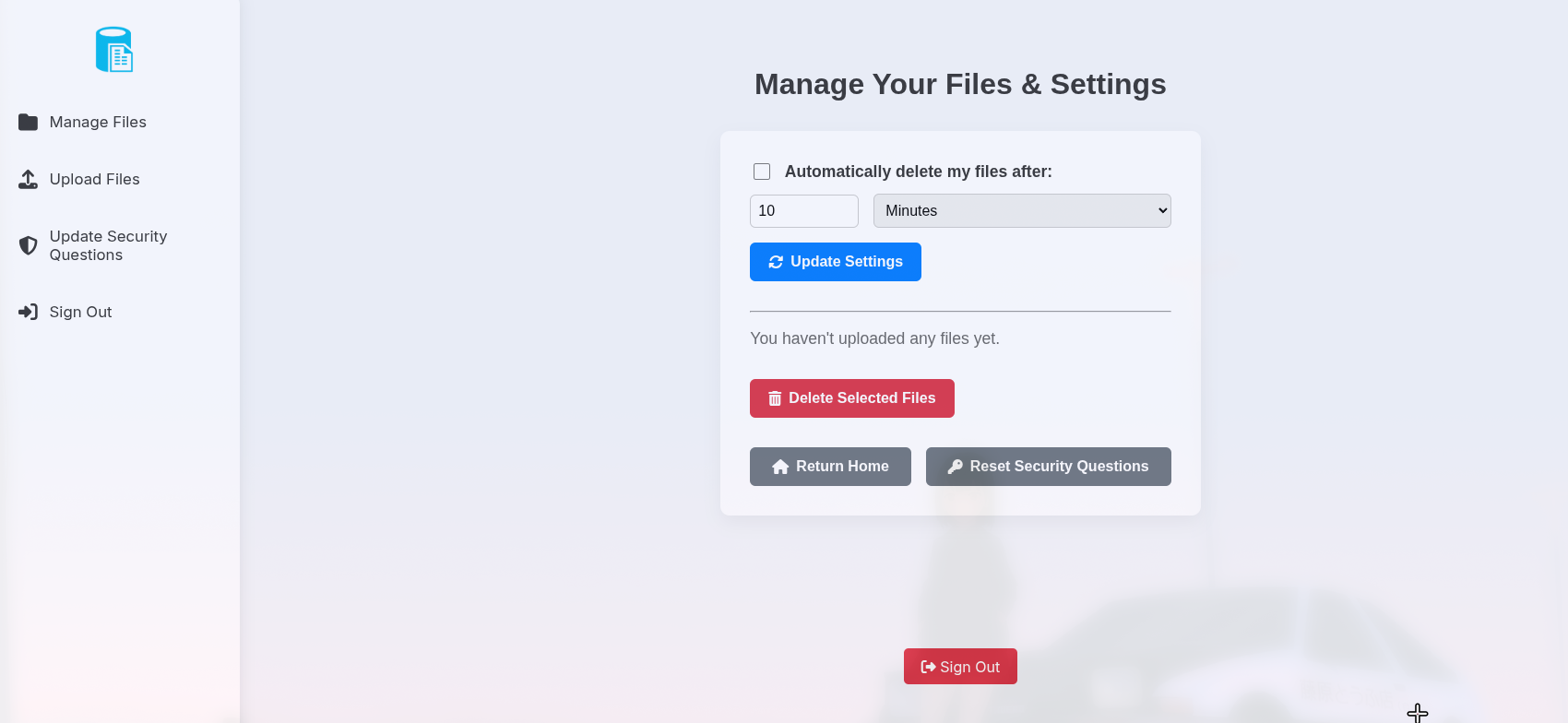Enable automatic file deletion checkbox
1568x723 pixels.
762,172
